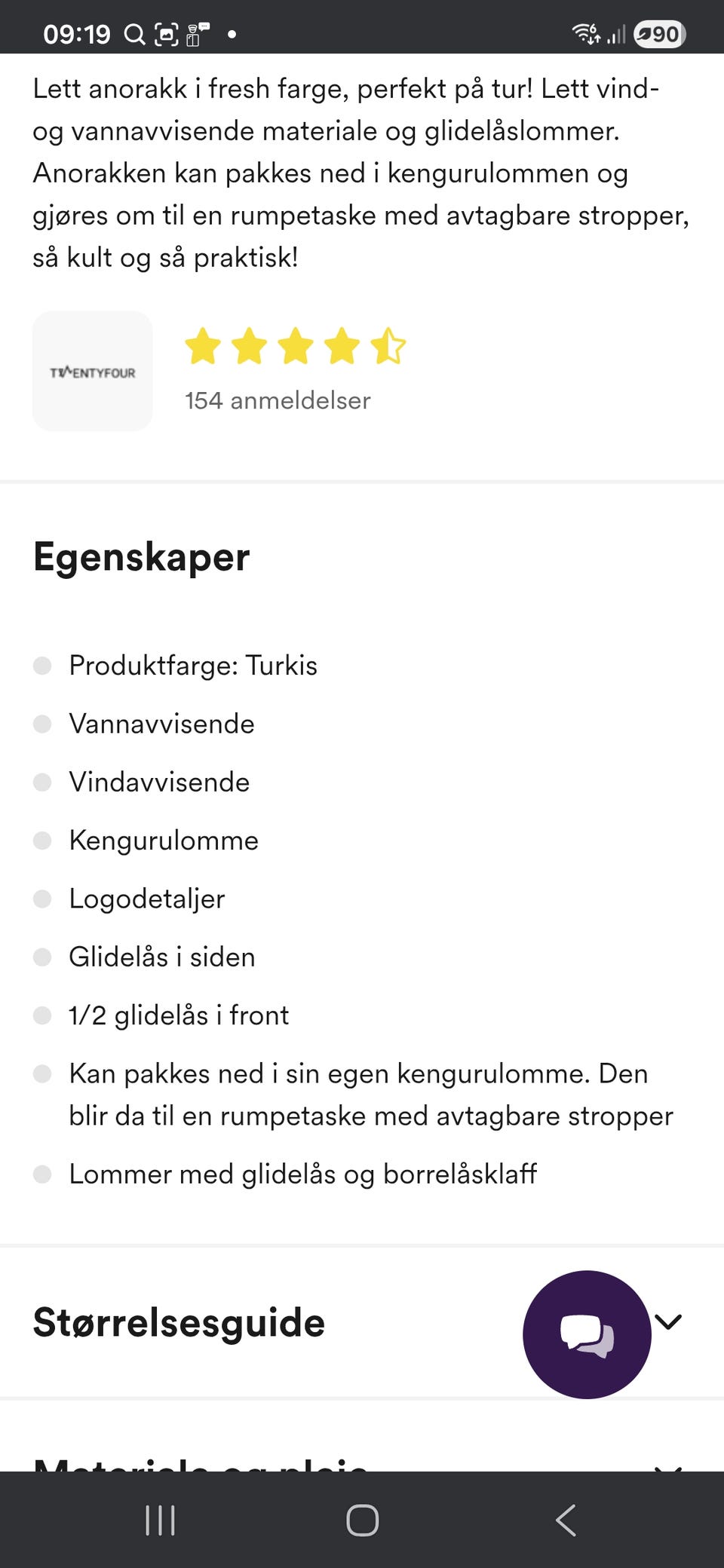
Task: Tap the Kengurulomme feature entry
Action: pos(163,840)
